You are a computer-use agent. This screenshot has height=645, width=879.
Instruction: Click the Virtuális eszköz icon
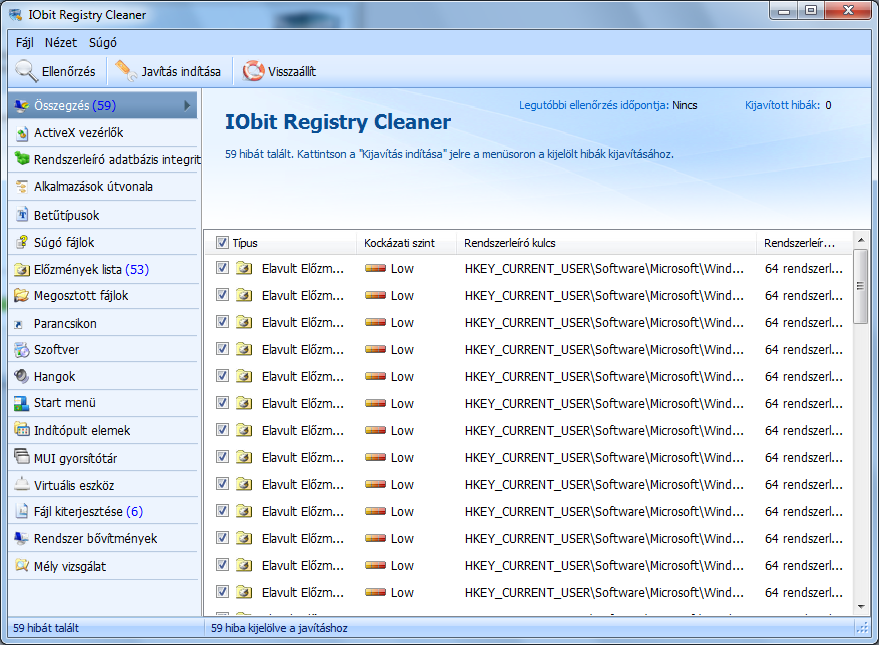pos(22,484)
